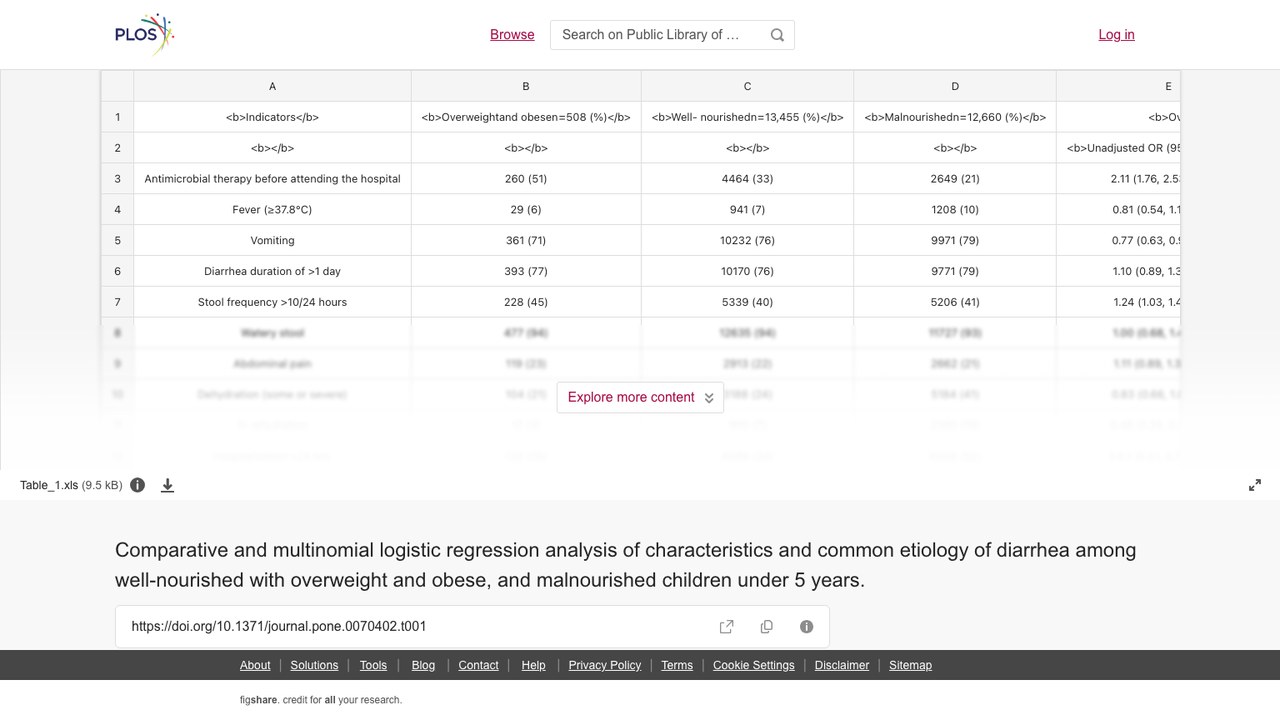
Task: Click the figshare footer text
Action: coord(320,700)
